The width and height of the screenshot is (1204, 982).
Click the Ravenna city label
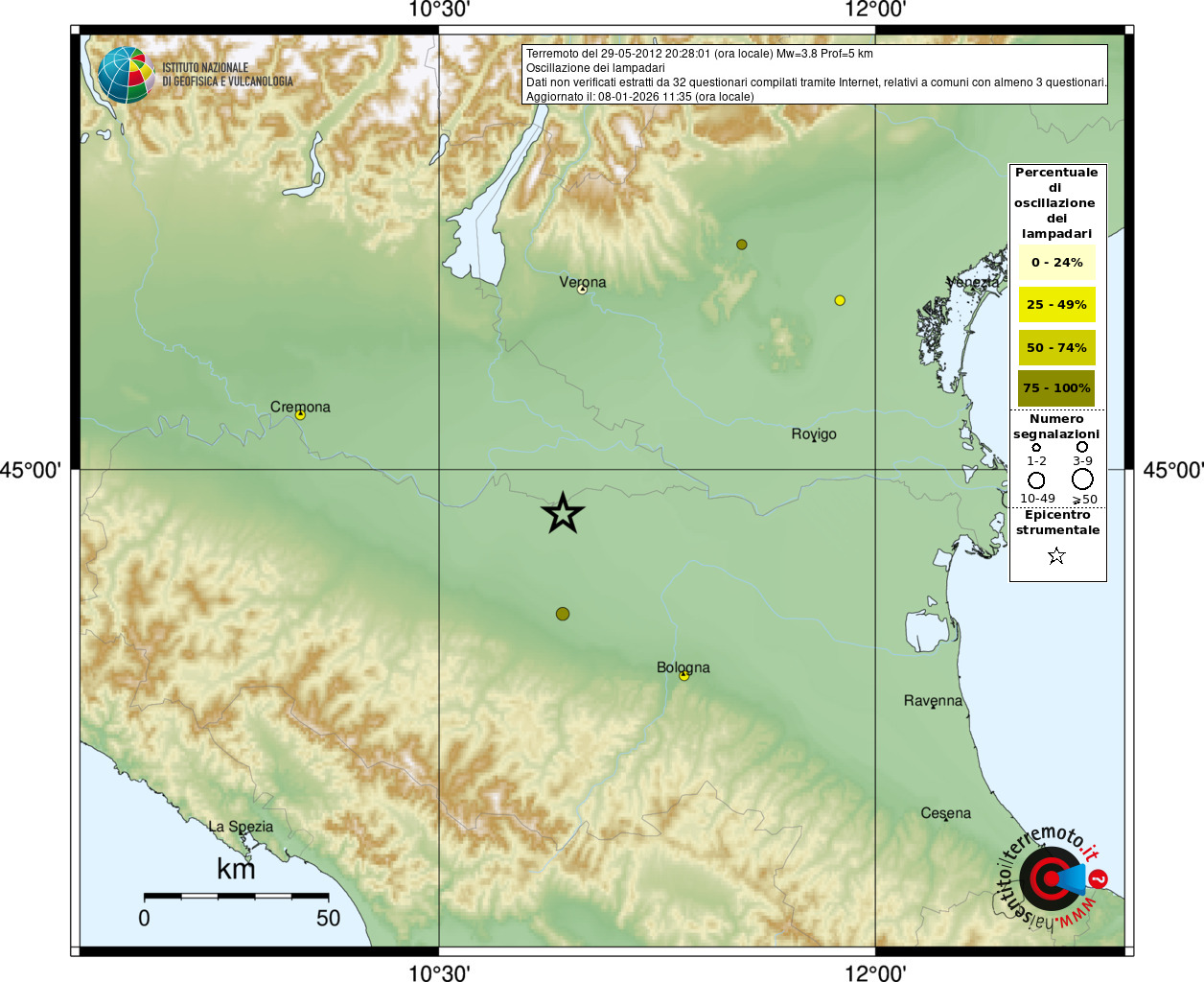[933, 701]
